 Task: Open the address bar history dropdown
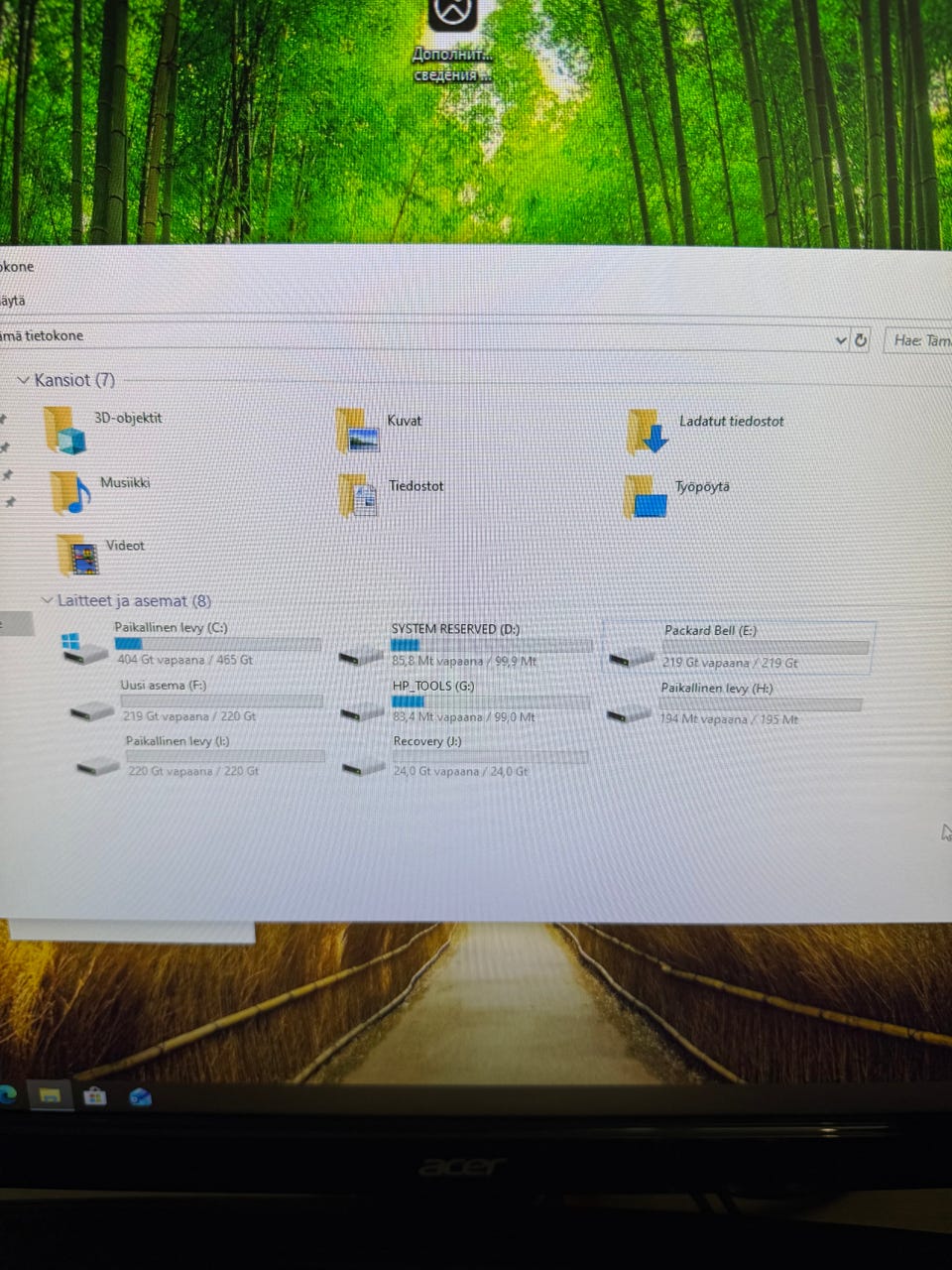841,340
